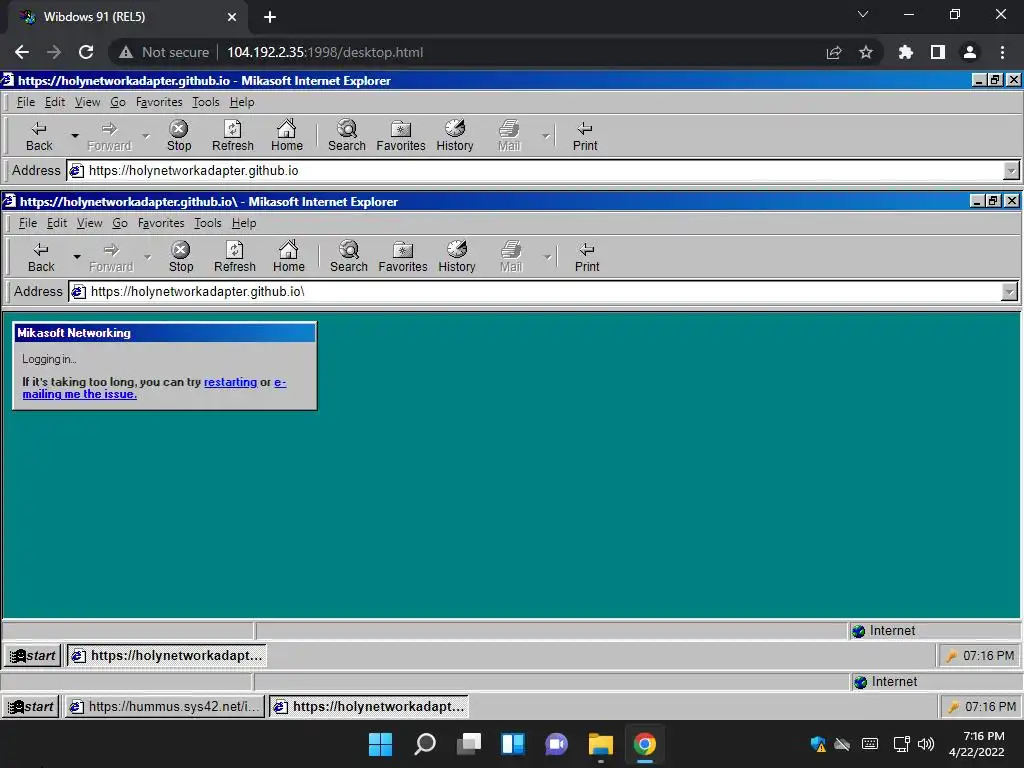Click Home in outer Explorer window toolbar

(x=287, y=136)
